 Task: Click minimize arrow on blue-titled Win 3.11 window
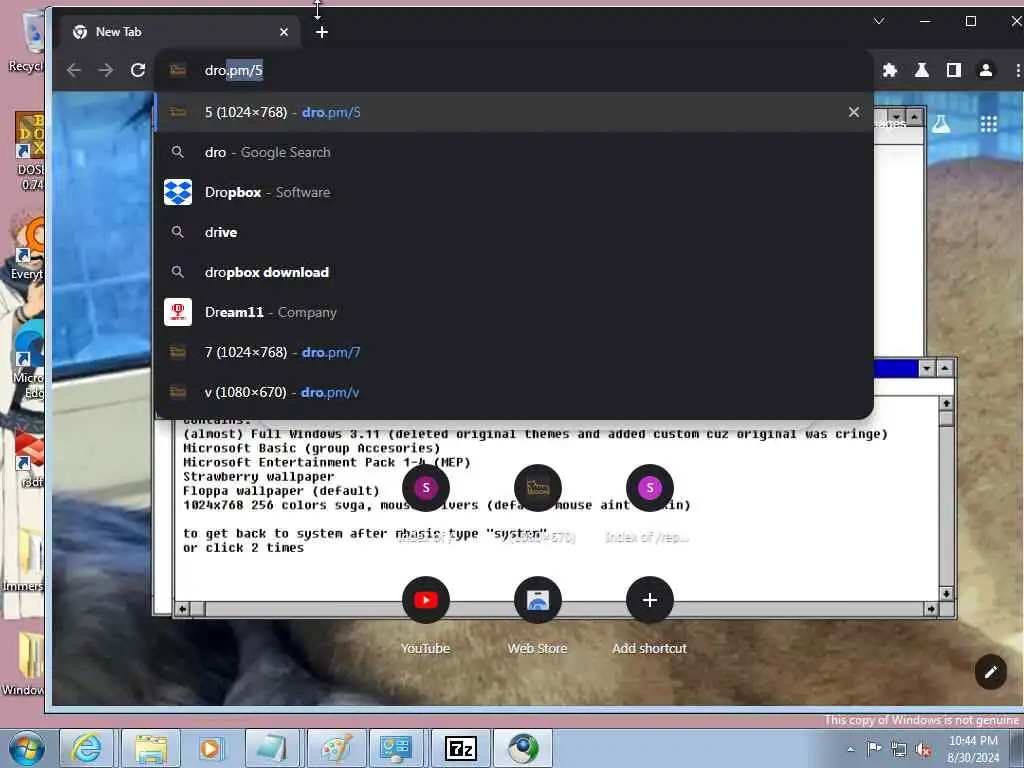[926, 368]
